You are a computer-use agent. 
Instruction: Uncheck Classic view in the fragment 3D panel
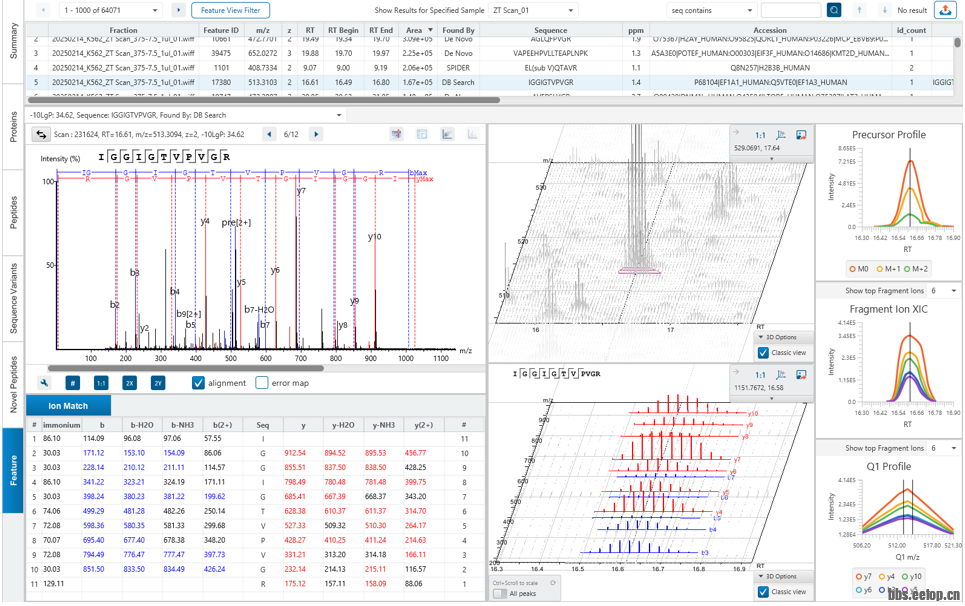point(764,590)
